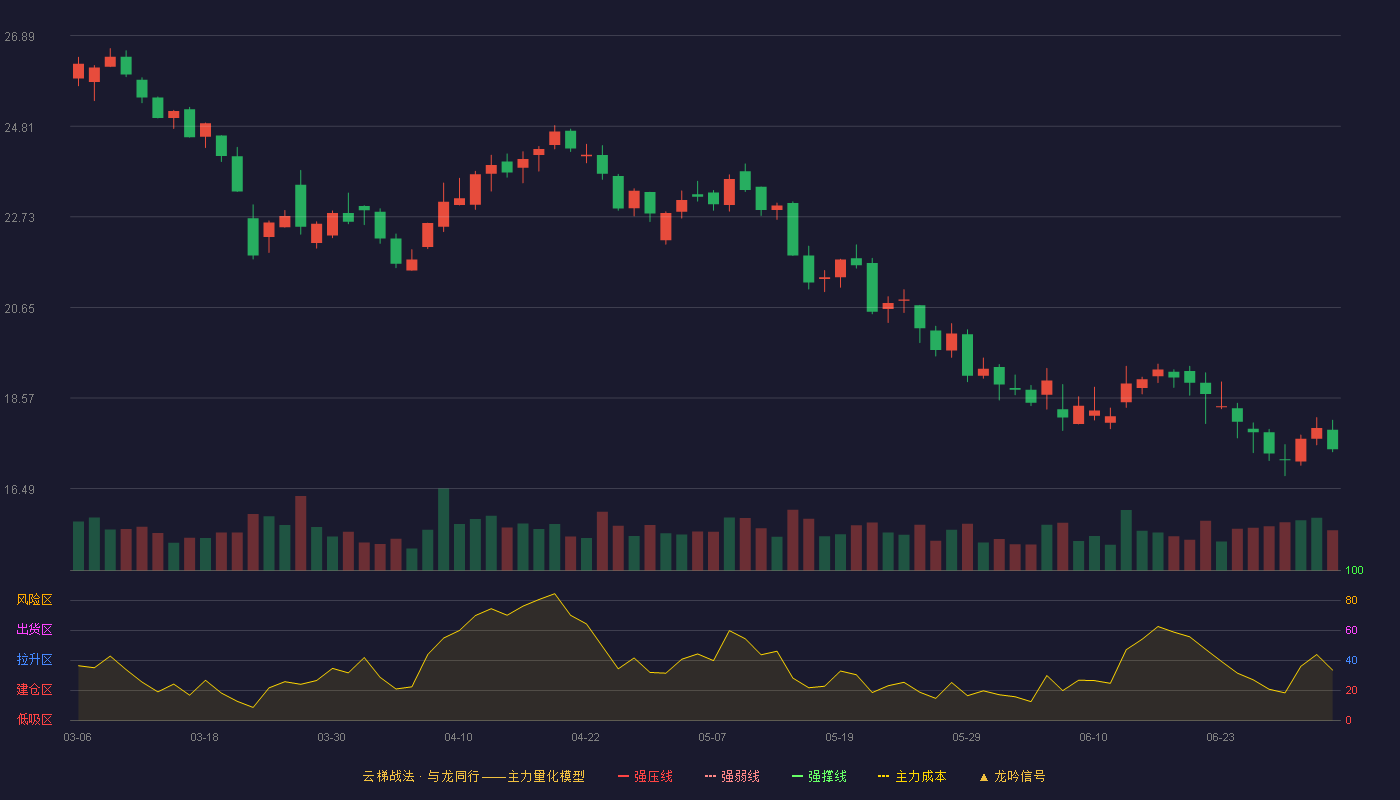
Task: Select the 04-22 date label
Action: (x=585, y=737)
